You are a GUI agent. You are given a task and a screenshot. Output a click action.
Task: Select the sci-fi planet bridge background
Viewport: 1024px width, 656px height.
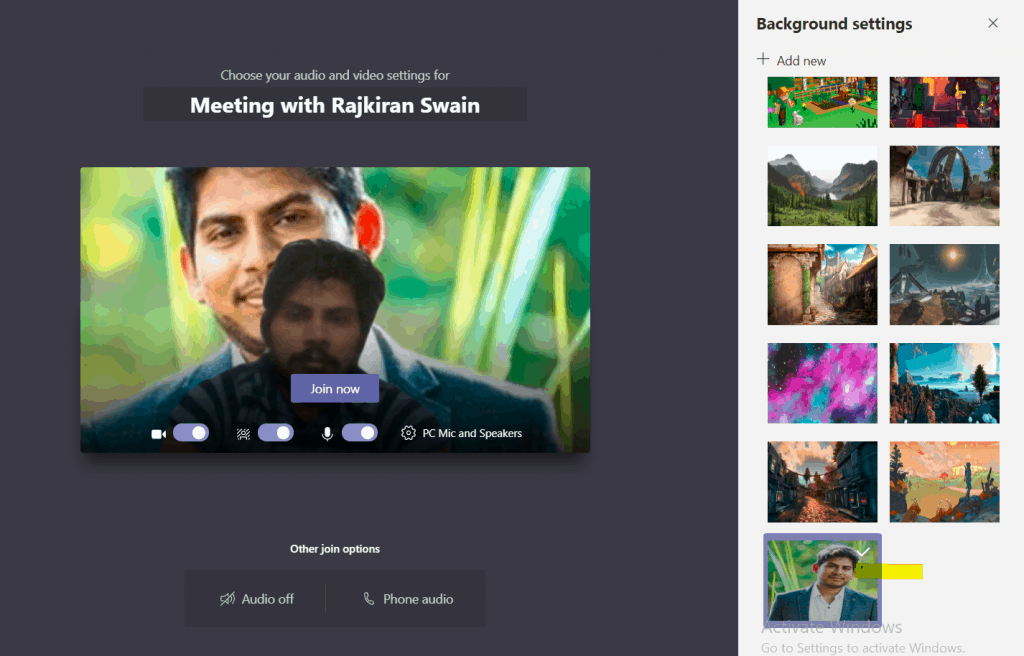[944, 284]
